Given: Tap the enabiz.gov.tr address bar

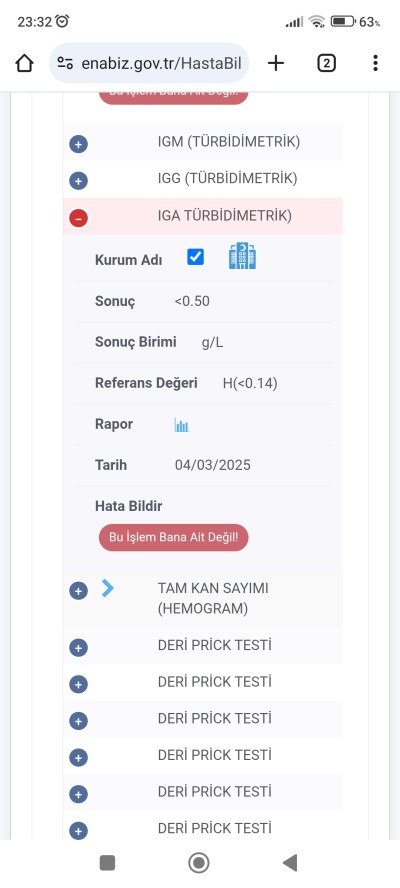Looking at the screenshot, I should click(149, 63).
